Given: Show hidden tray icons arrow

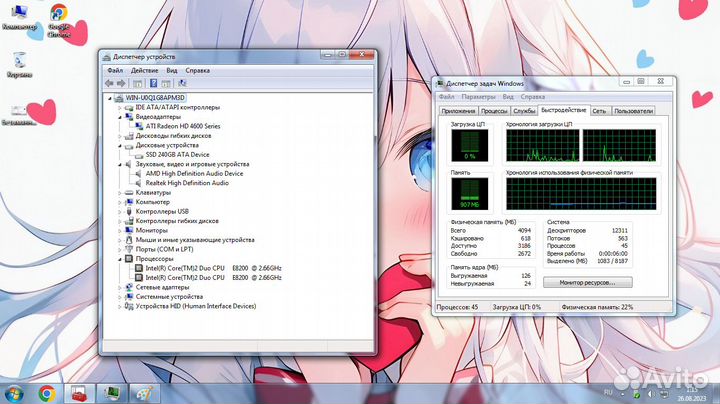Looking at the screenshot, I should (623, 394).
